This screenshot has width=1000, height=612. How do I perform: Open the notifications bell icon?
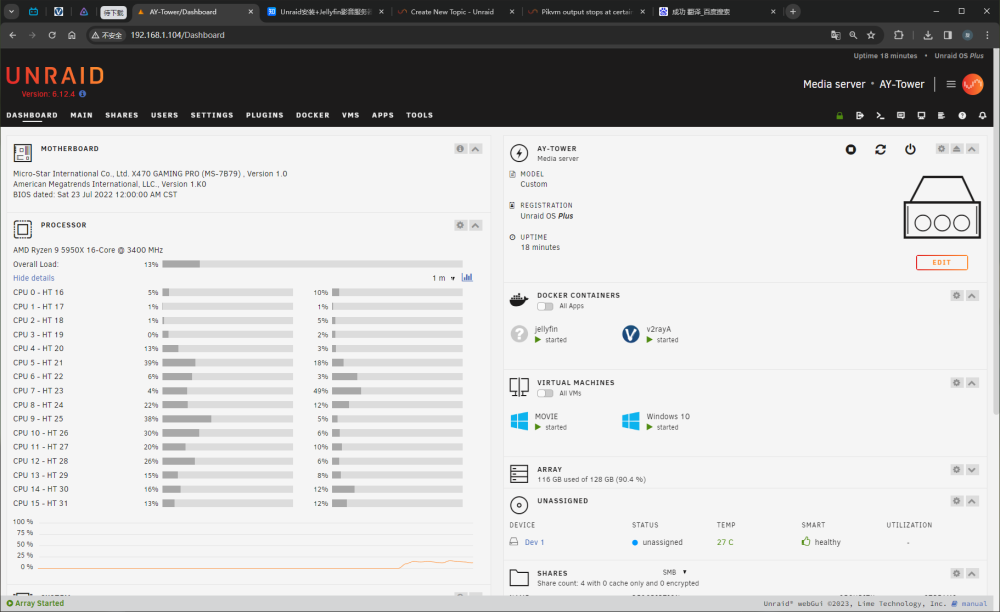pyautogui.click(x=982, y=115)
